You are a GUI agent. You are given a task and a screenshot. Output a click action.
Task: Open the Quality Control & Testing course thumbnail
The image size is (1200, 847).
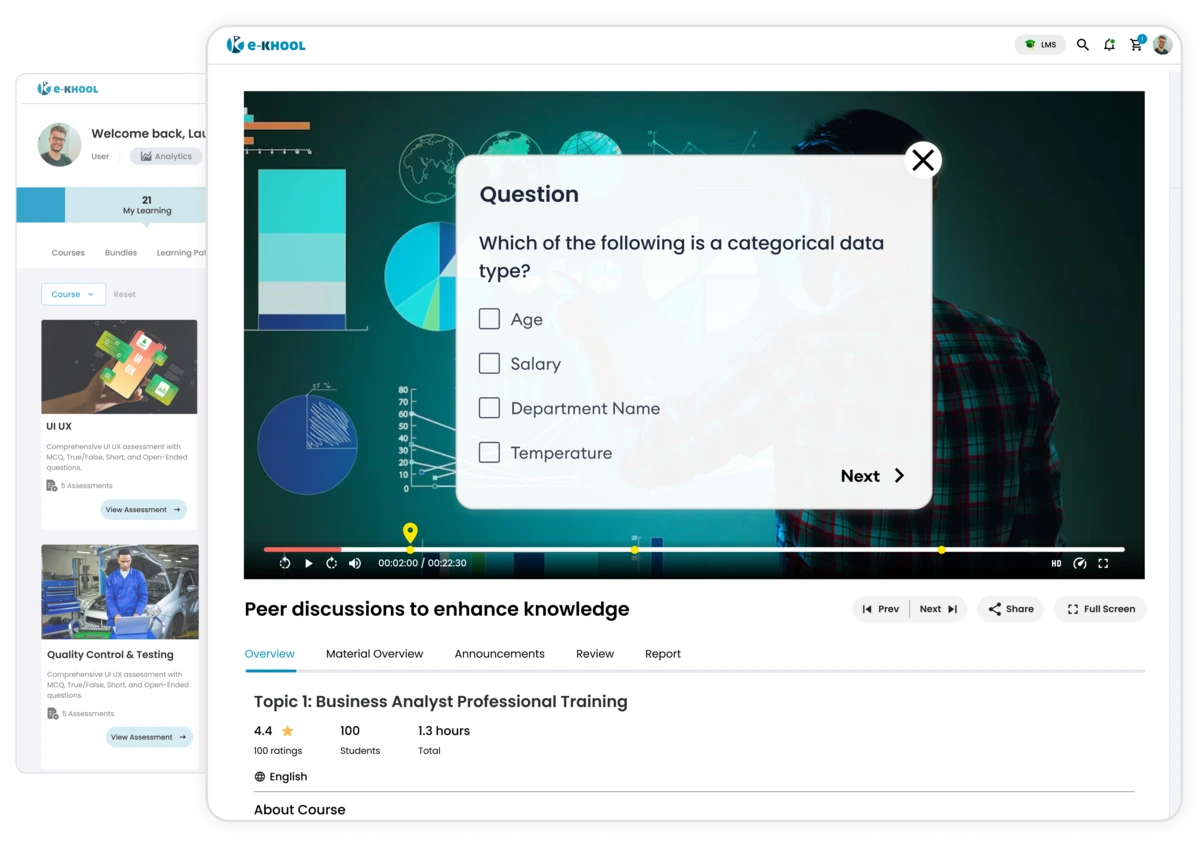click(119, 591)
